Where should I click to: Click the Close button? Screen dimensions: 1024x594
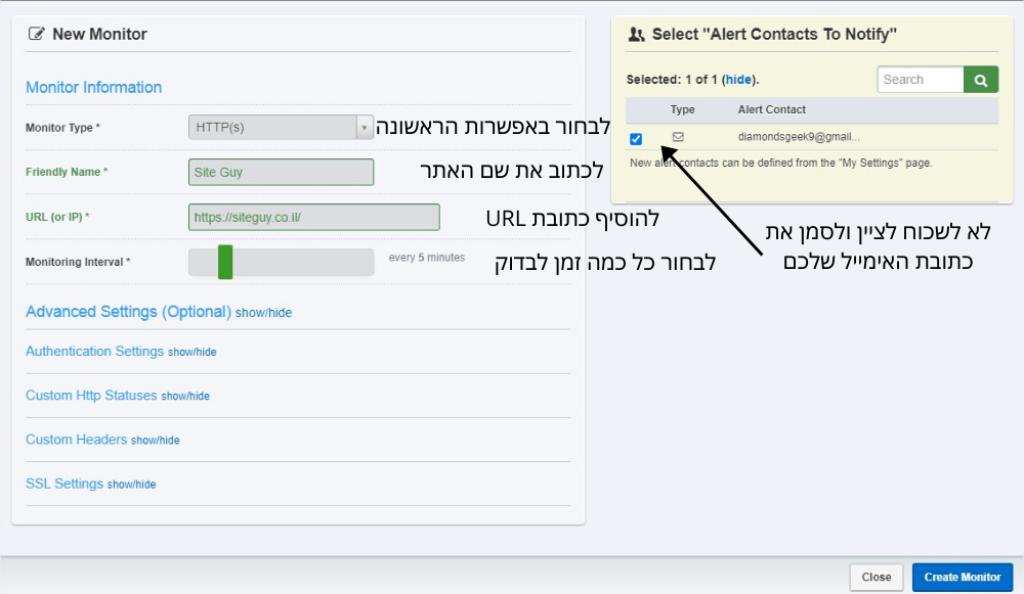tap(876, 577)
